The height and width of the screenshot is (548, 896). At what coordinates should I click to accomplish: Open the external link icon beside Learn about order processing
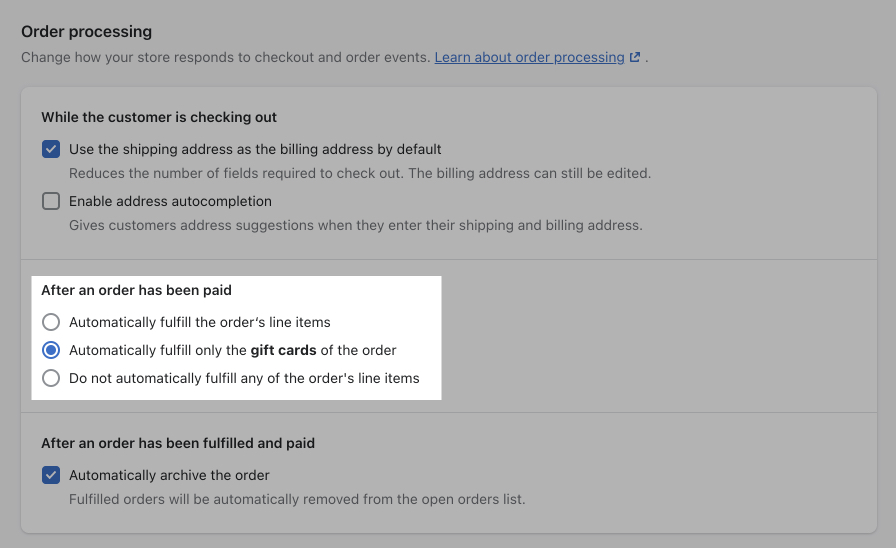[x=634, y=57]
